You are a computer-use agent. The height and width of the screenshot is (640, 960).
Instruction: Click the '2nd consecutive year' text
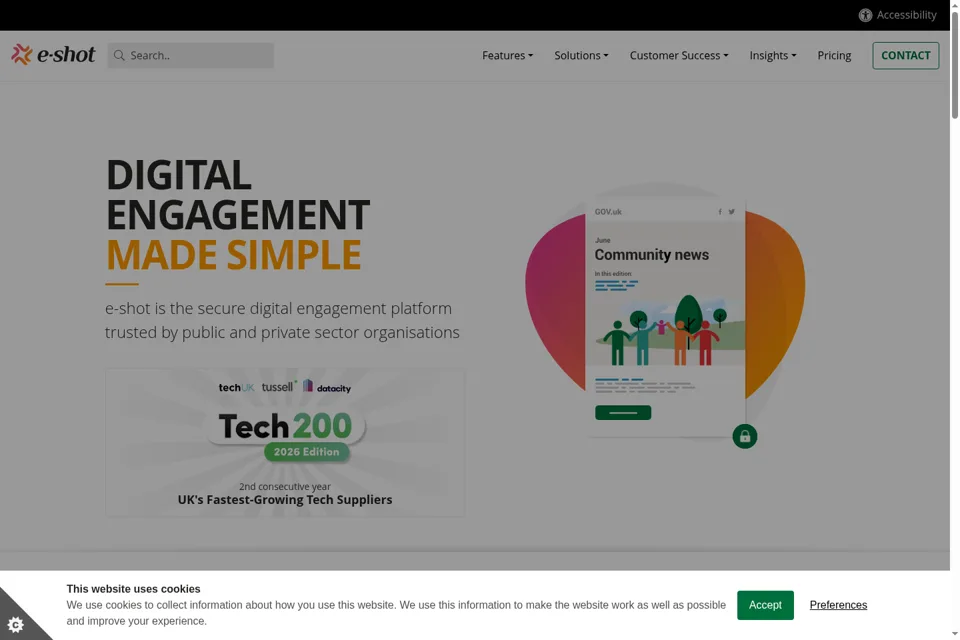pos(285,486)
